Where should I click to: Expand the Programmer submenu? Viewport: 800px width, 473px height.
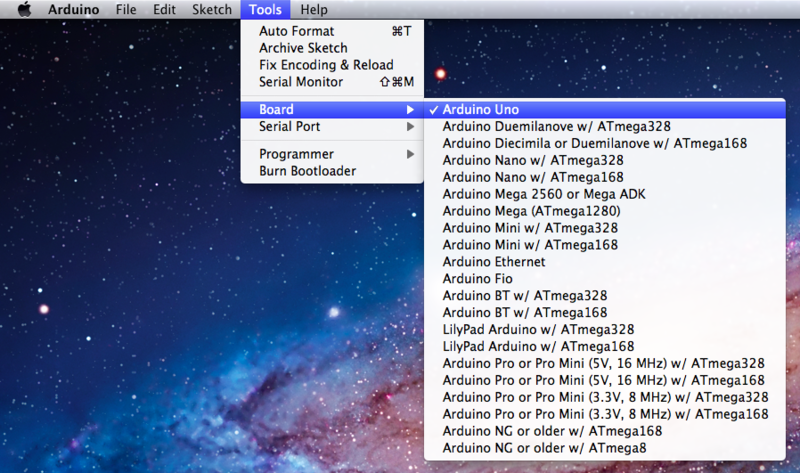point(332,154)
